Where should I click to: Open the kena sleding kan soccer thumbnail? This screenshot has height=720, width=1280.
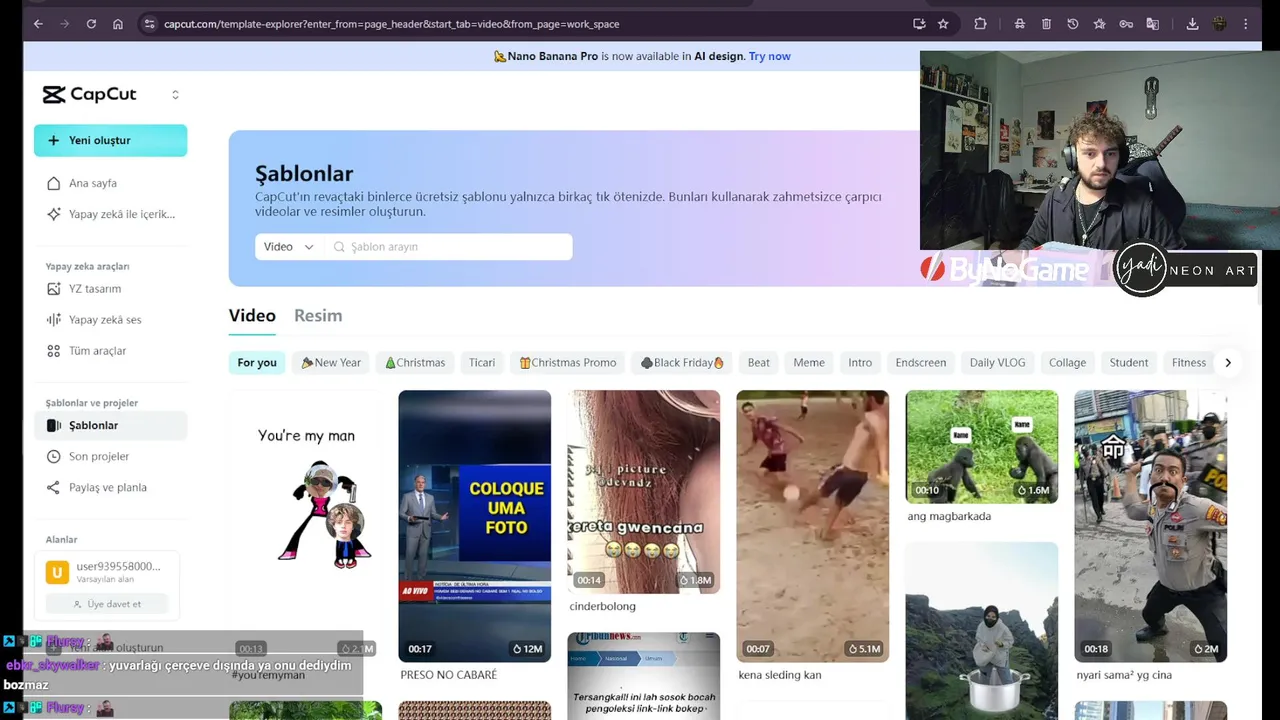pos(812,526)
